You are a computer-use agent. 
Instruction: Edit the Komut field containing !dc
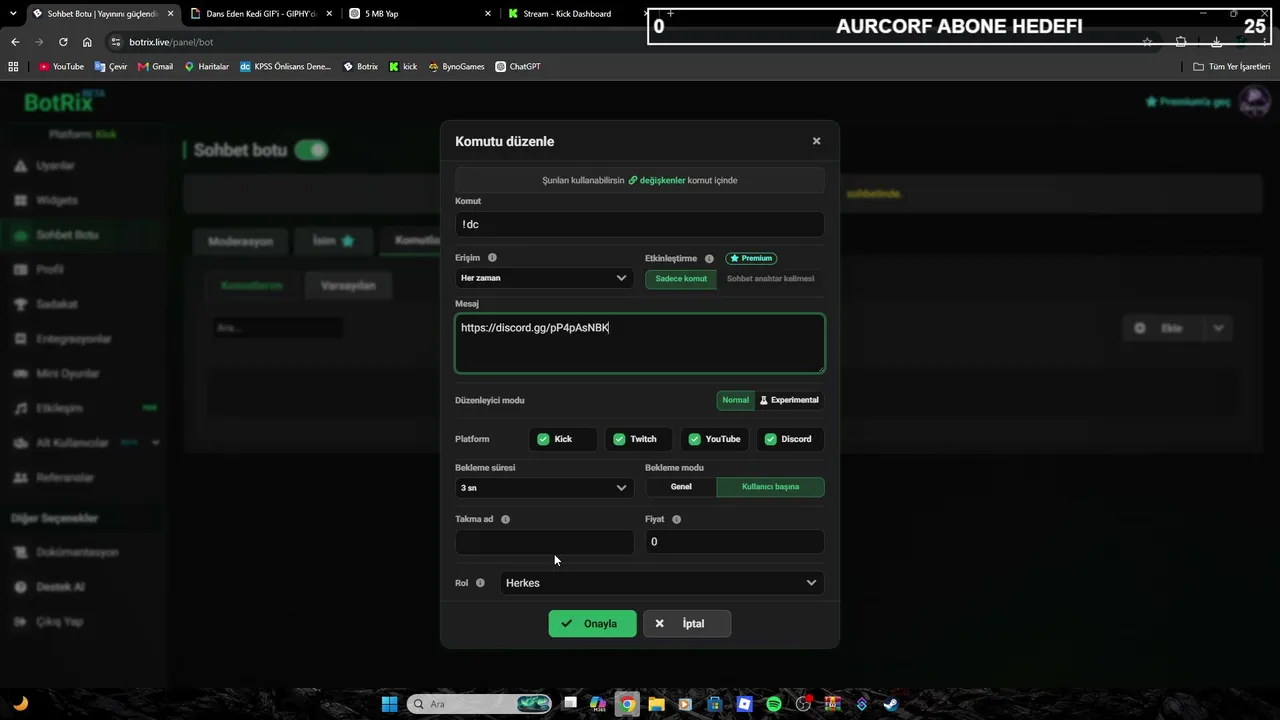click(639, 224)
